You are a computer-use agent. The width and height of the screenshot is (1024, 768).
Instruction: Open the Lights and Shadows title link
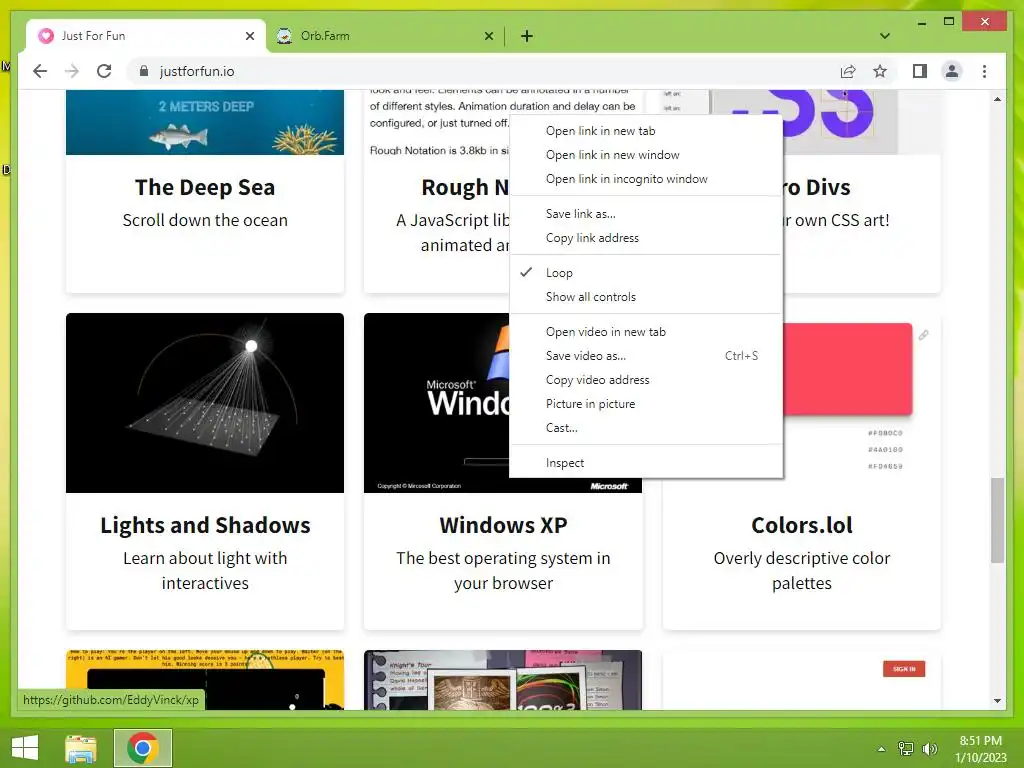tap(205, 525)
